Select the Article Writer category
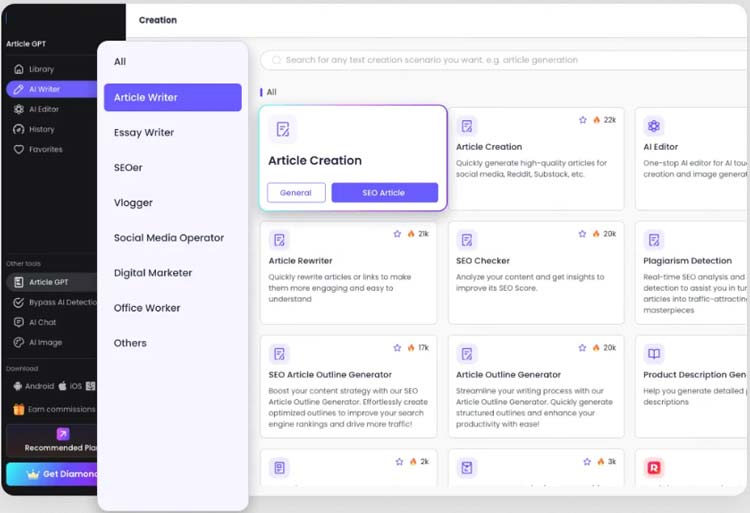 point(173,98)
